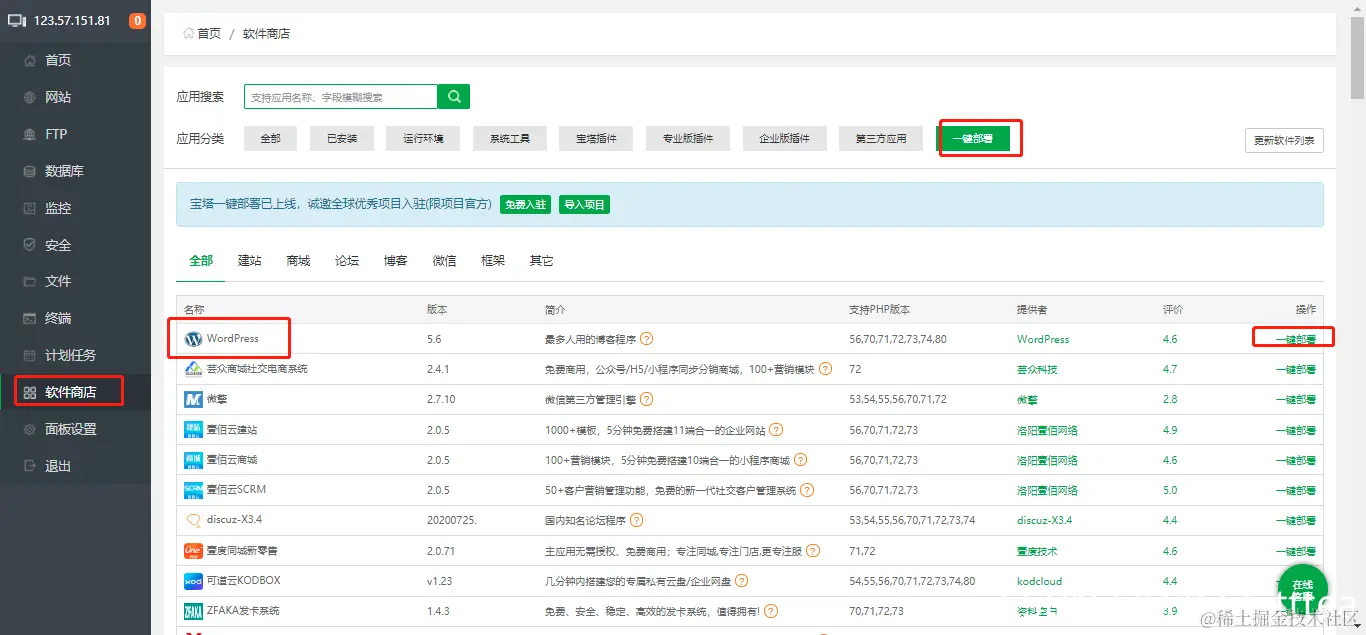Click 一键部署 link for 微擎
1366x635 pixels.
1295,400
